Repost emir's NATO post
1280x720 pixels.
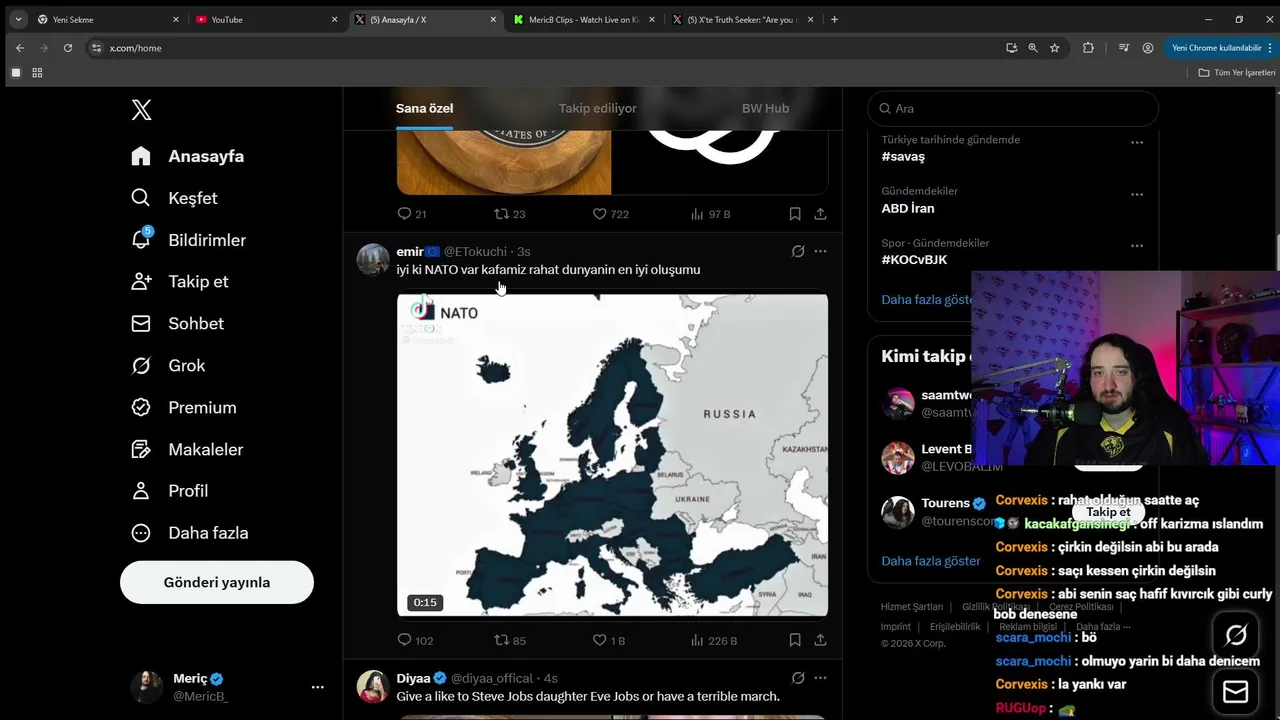[510, 640]
